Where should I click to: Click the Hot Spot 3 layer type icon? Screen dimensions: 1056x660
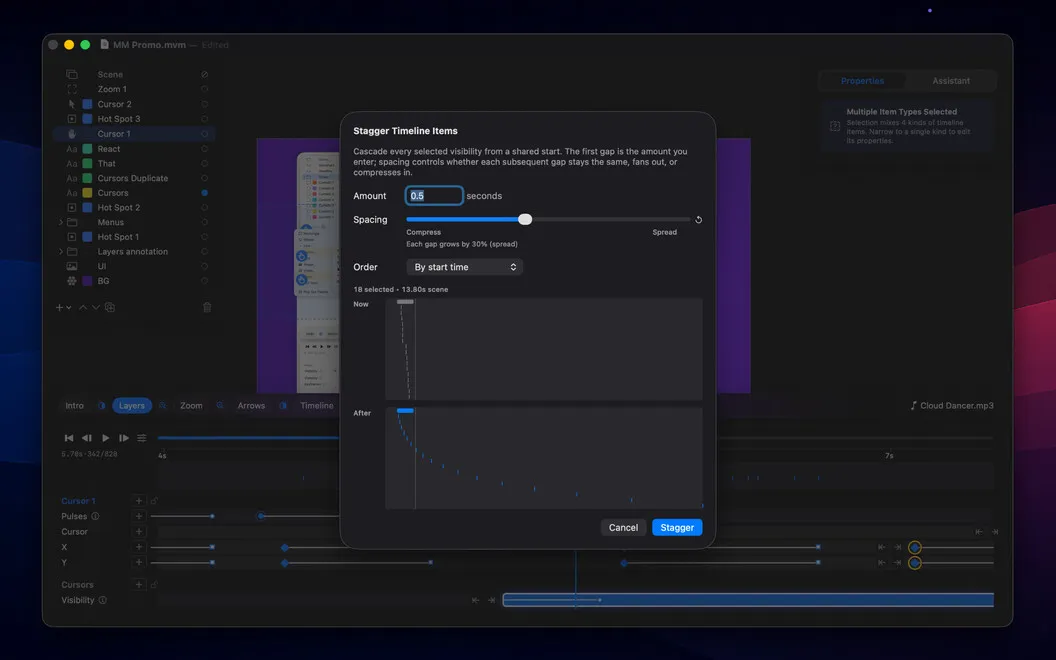tap(72, 119)
